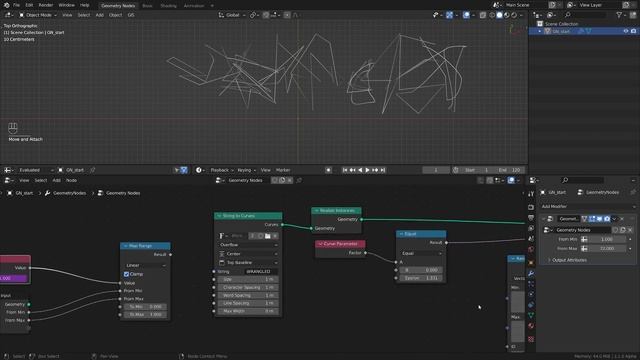
Task: Open the Edit menu
Action: coord(29,5)
